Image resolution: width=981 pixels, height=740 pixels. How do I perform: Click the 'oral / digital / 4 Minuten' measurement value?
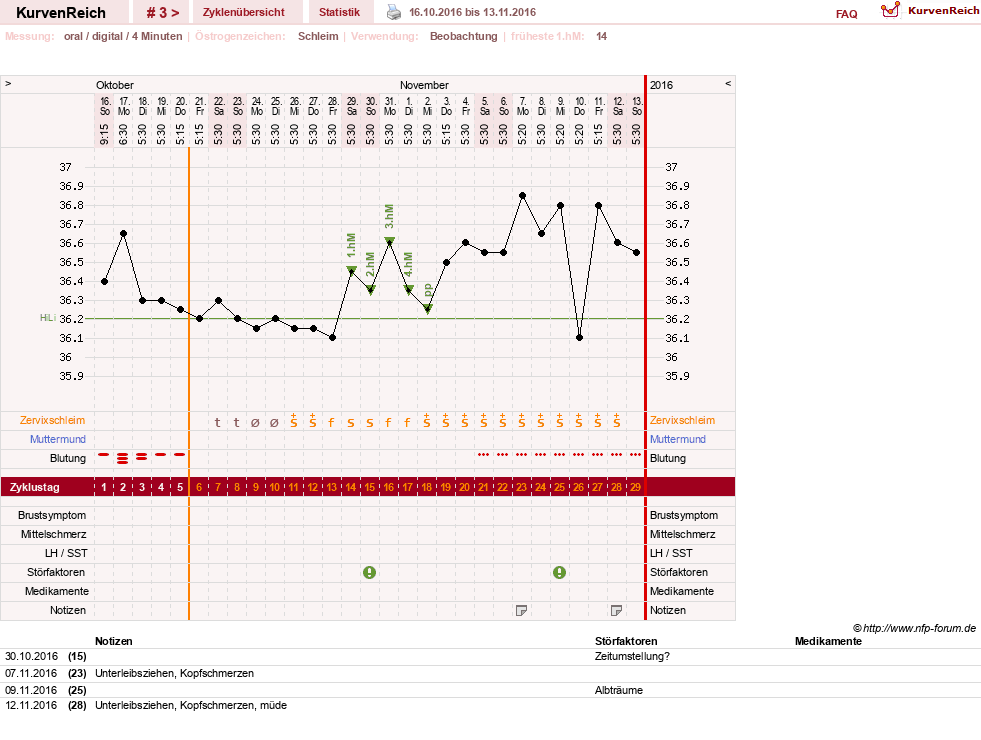(123, 36)
